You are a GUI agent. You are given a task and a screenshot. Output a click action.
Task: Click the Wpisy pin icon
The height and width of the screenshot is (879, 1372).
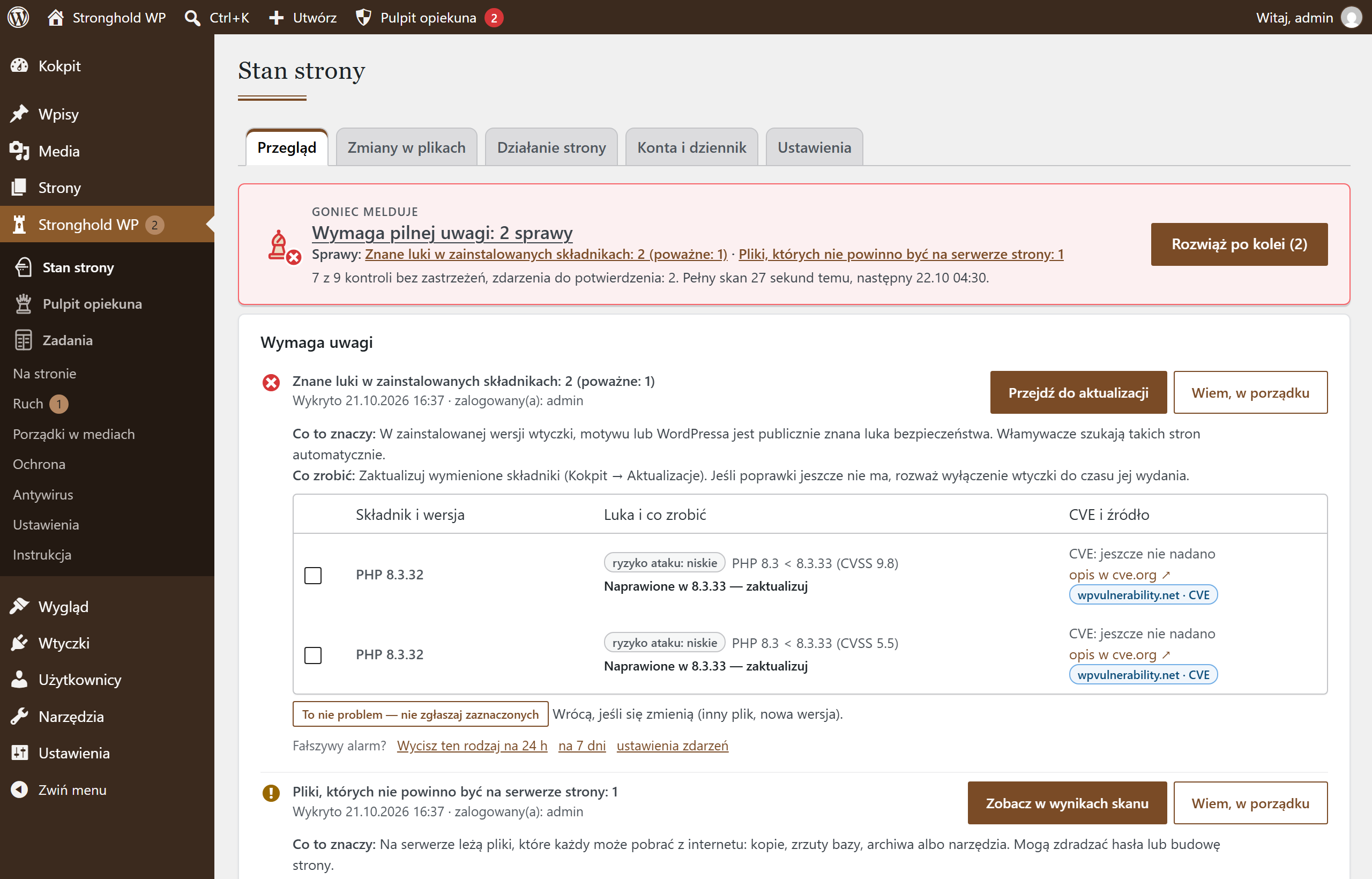(x=19, y=114)
